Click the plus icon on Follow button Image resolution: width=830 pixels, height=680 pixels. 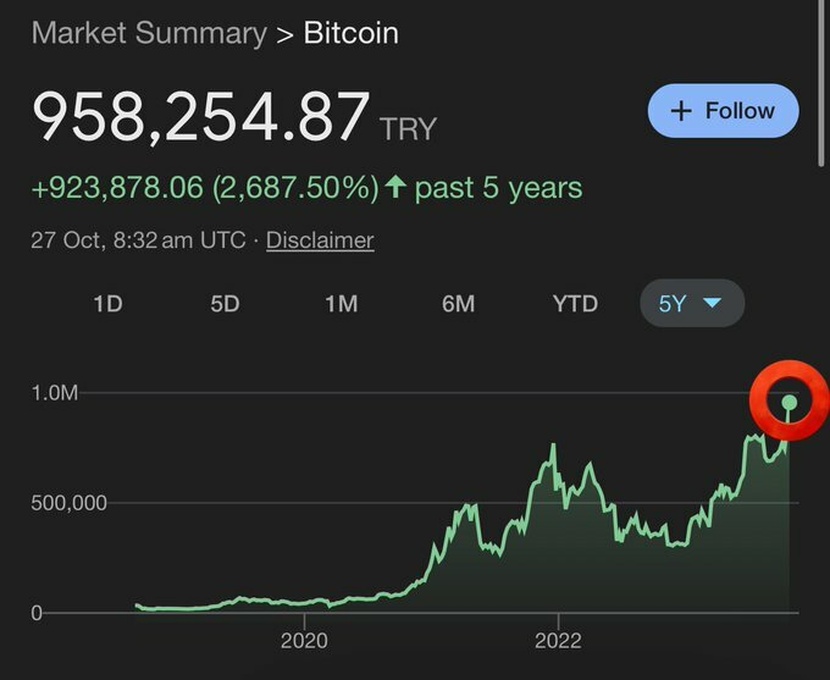pyautogui.click(x=681, y=111)
